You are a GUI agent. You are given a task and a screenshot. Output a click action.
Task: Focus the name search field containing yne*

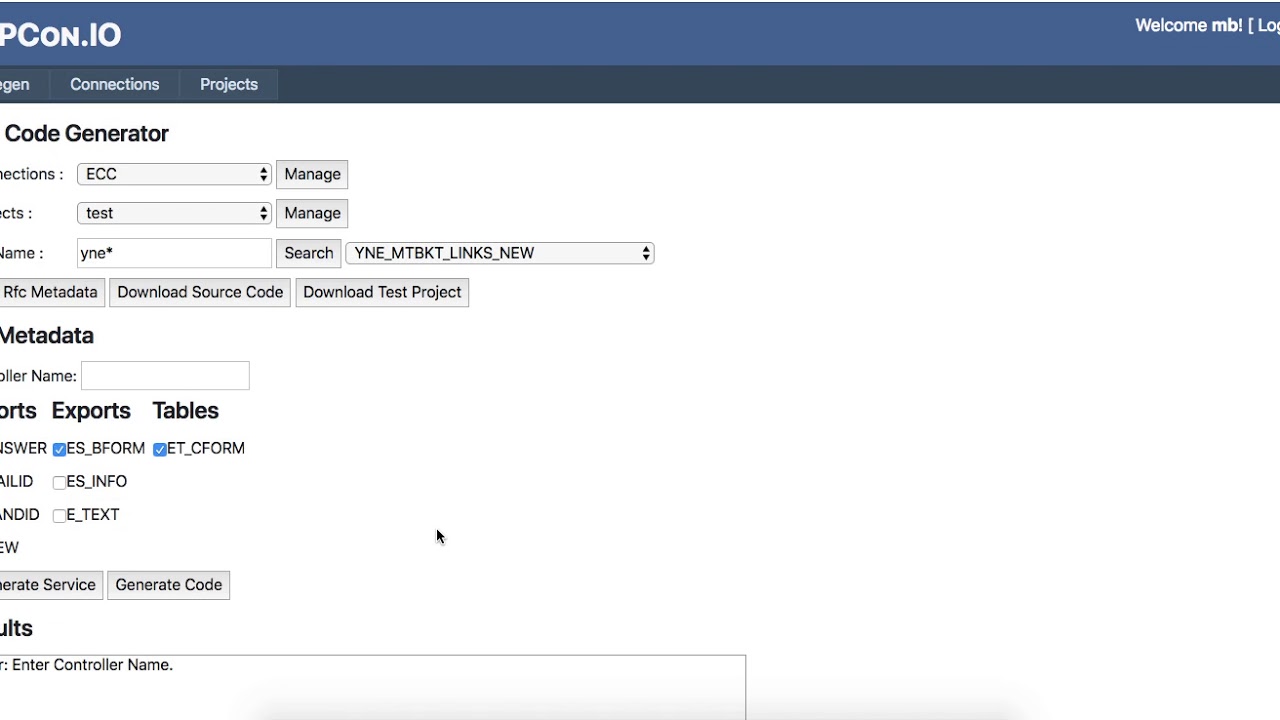[x=174, y=253]
